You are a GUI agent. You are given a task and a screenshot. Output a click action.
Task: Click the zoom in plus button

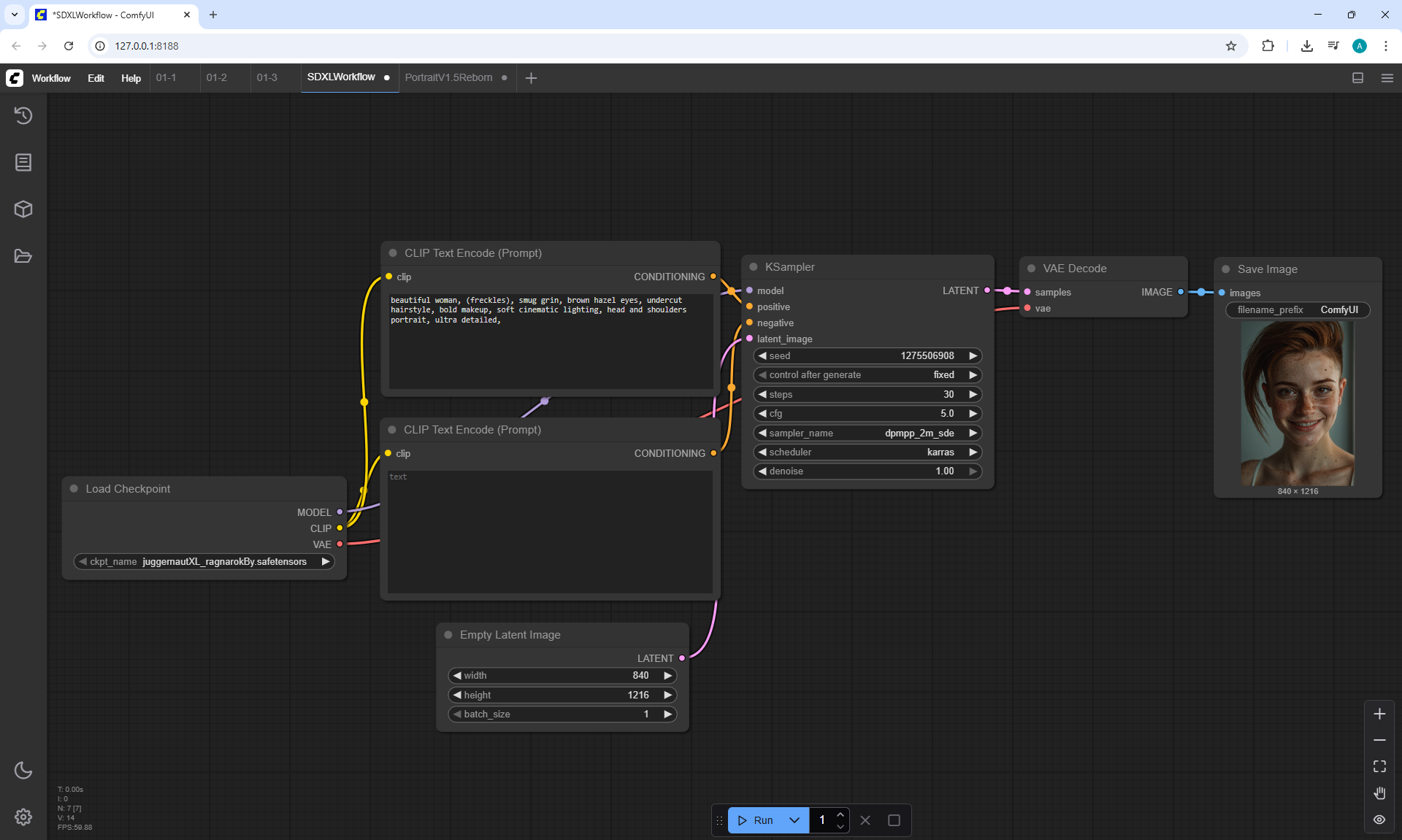coord(1379,714)
